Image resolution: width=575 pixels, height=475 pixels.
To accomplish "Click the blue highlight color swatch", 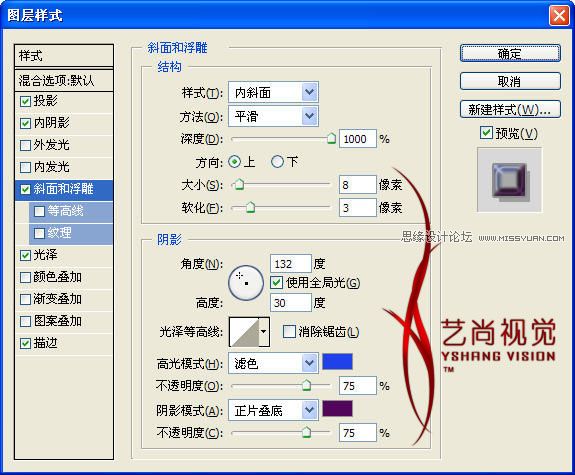I will (337, 362).
